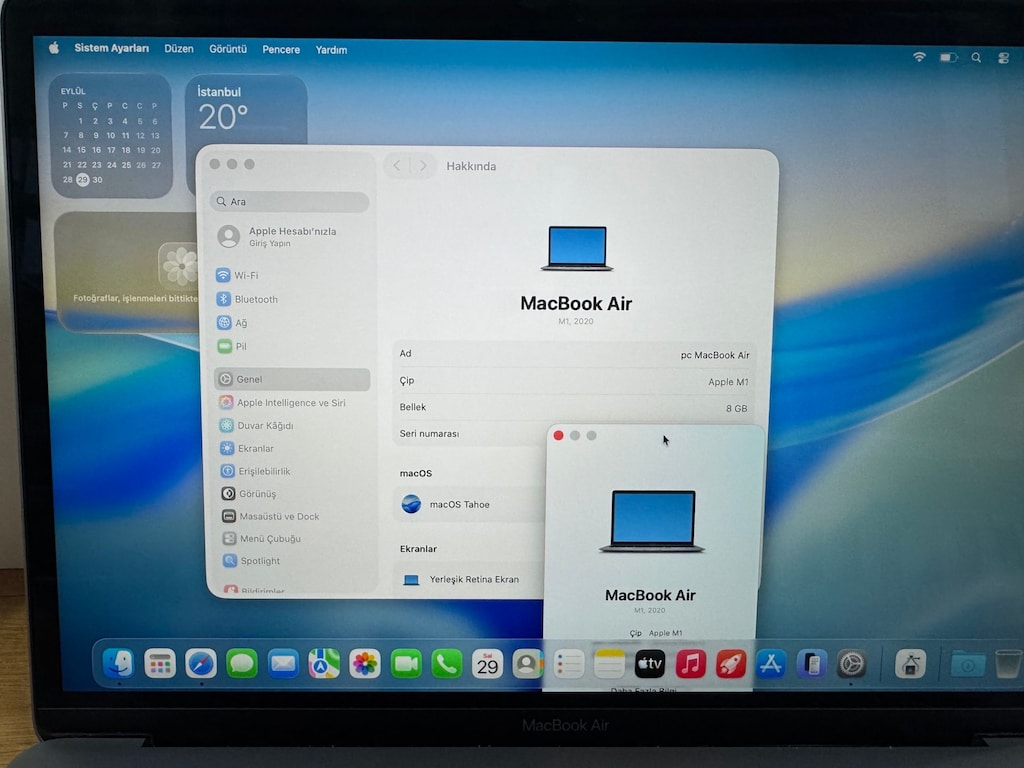Open Apple Intelligence ve Siri settings
This screenshot has height=768, width=1024.
coord(282,402)
